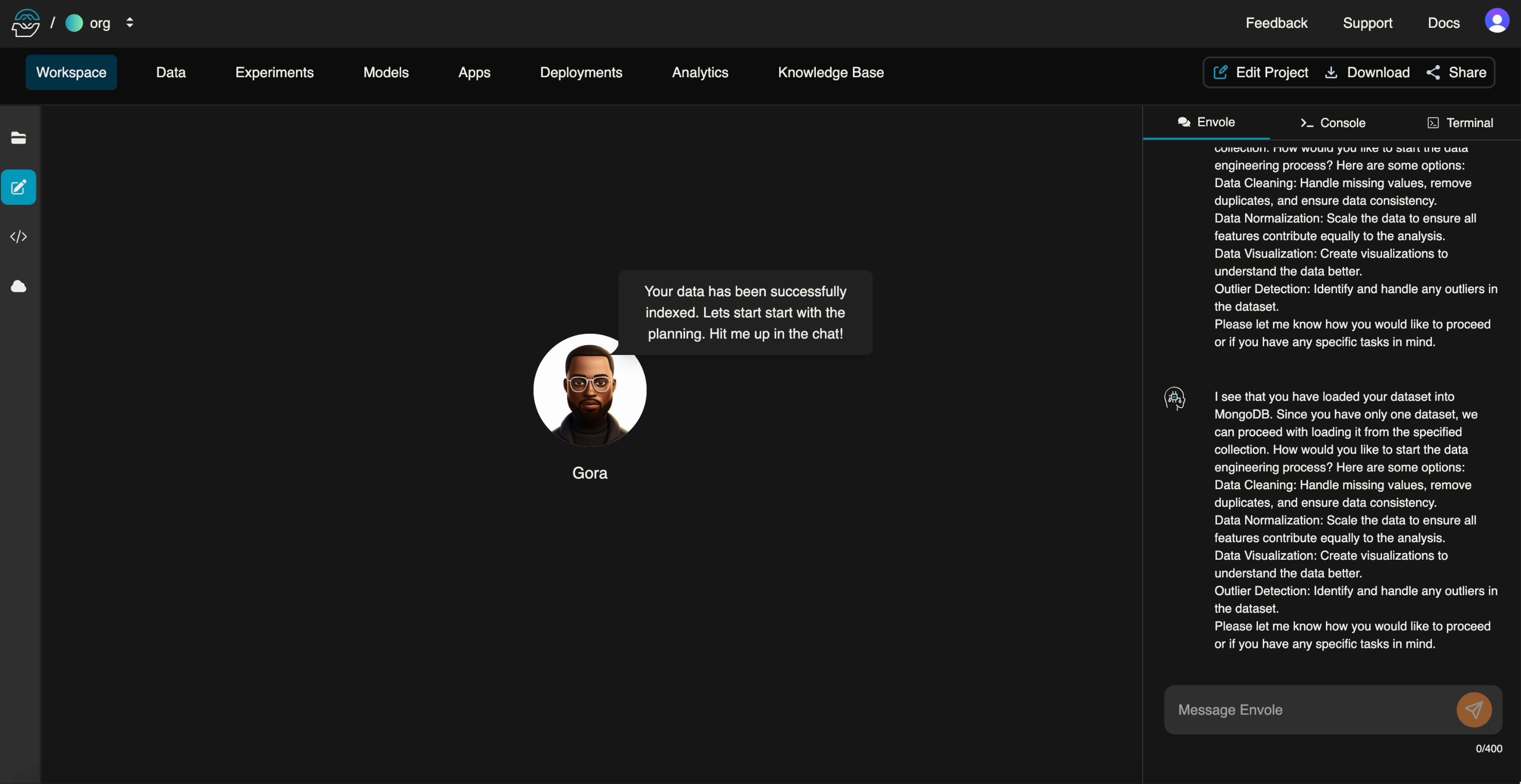Viewport: 1521px width, 784px height.
Task: Open the Docs link
Action: coord(1443,23)
